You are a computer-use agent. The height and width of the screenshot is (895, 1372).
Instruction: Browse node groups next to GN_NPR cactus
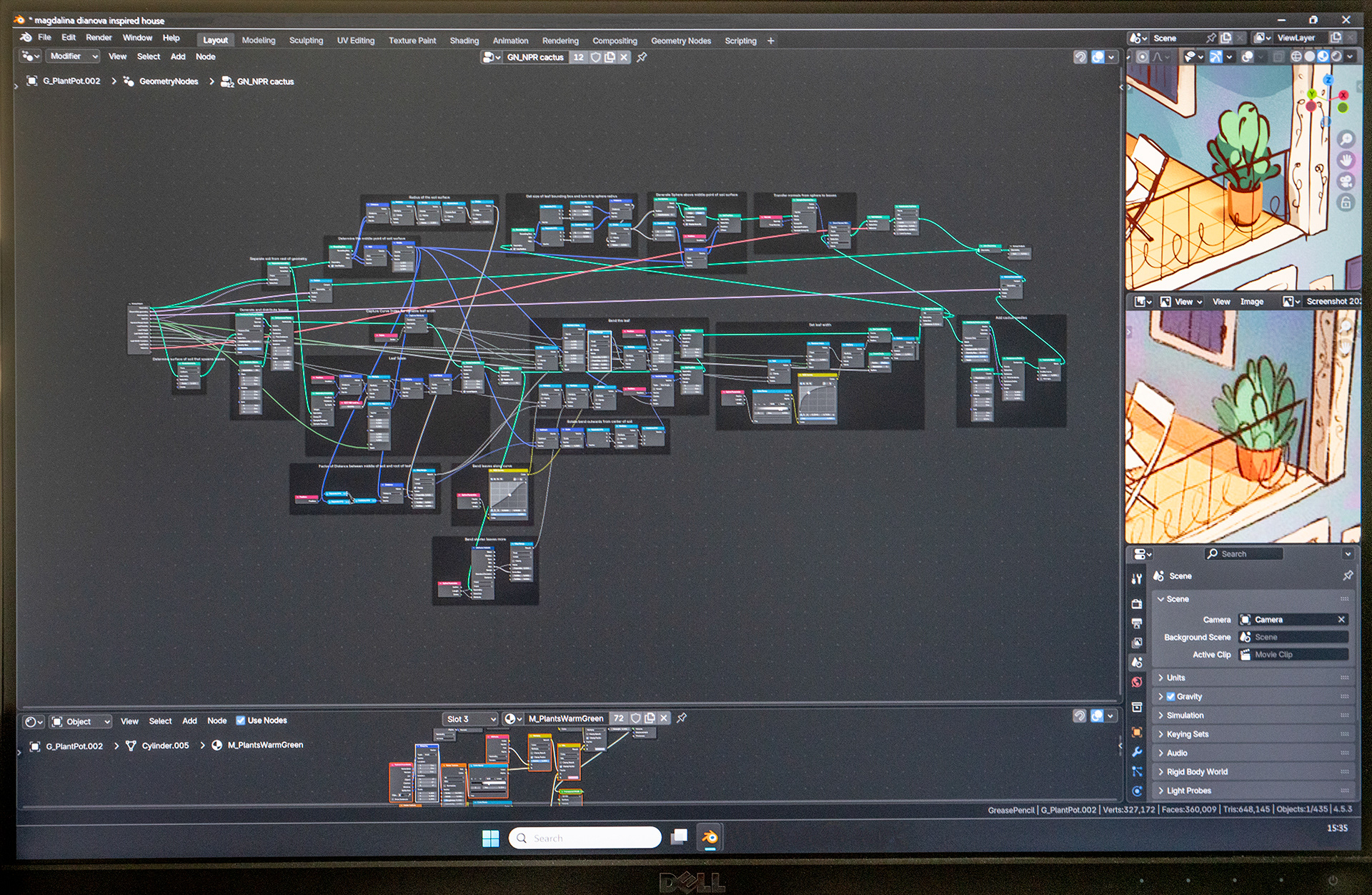492,57
